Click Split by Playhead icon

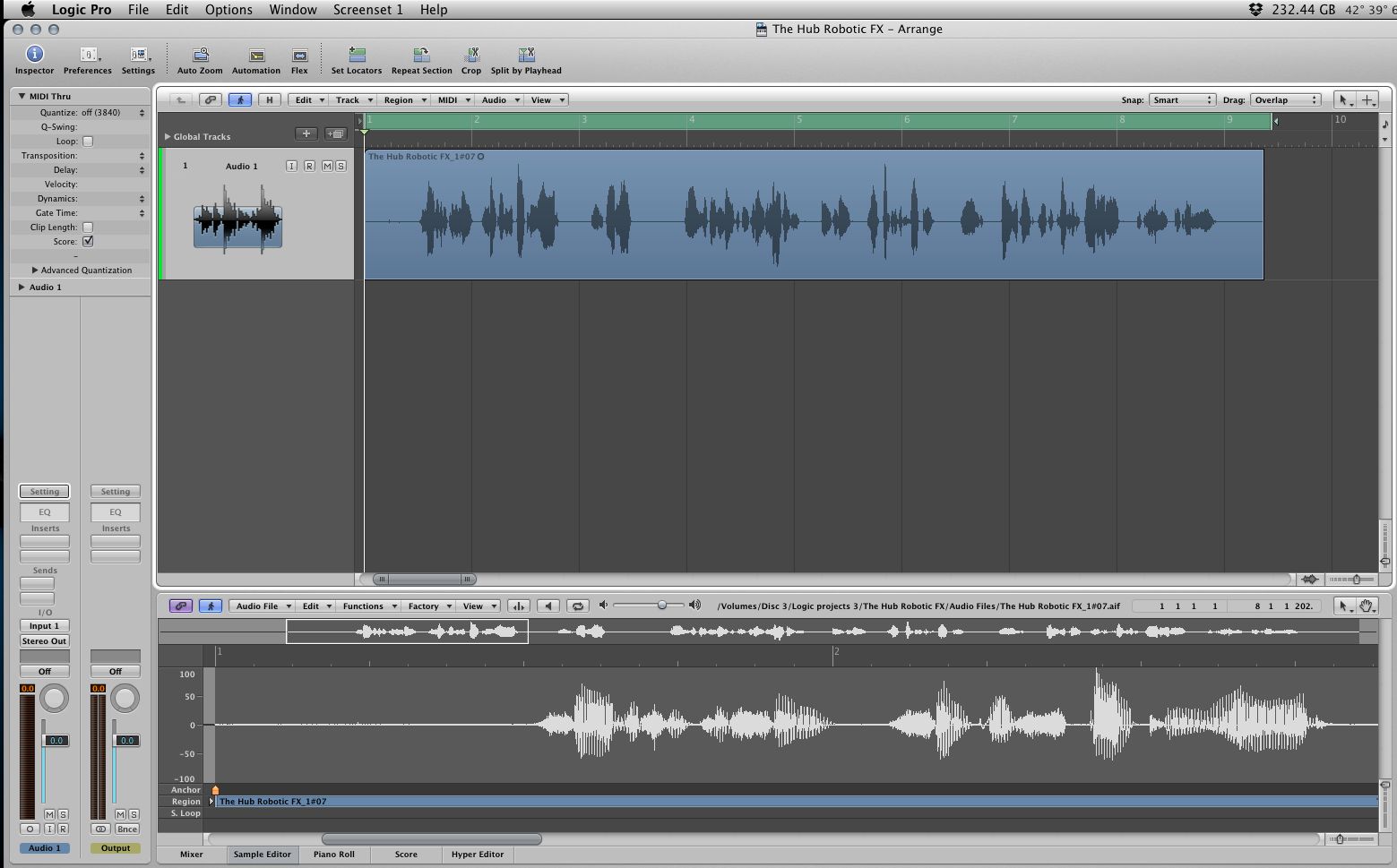pyautogui.click(x=526, y=55)
